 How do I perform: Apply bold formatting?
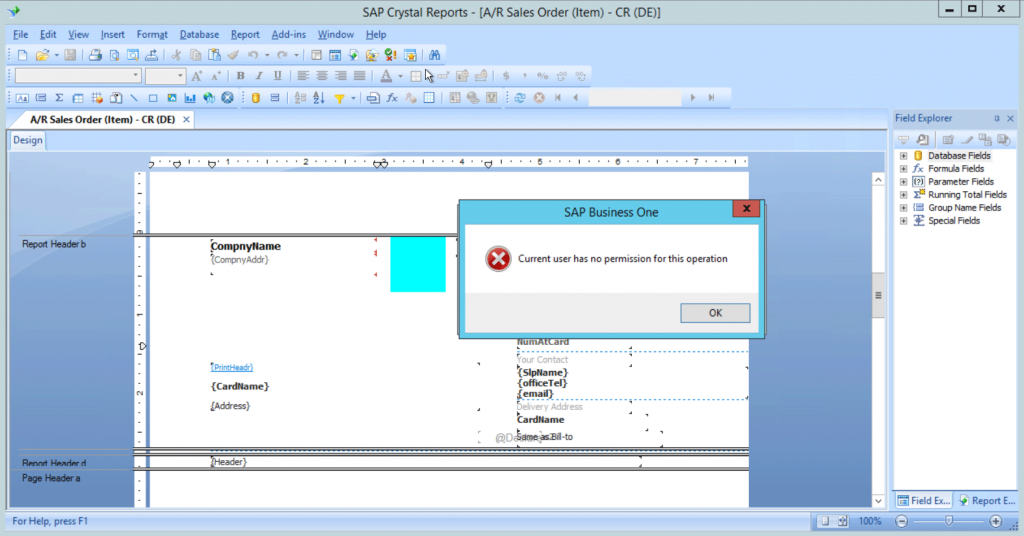coord(240,76)
